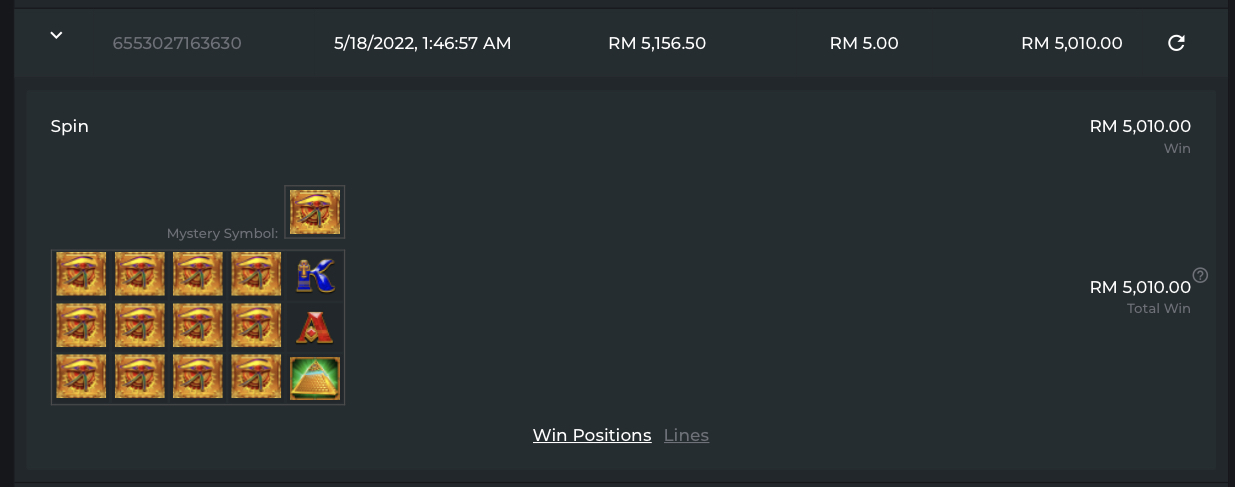Click the Spin label
Image resolution: width=1235 pixels, height=487 pixels.
(x=70, y=126)
